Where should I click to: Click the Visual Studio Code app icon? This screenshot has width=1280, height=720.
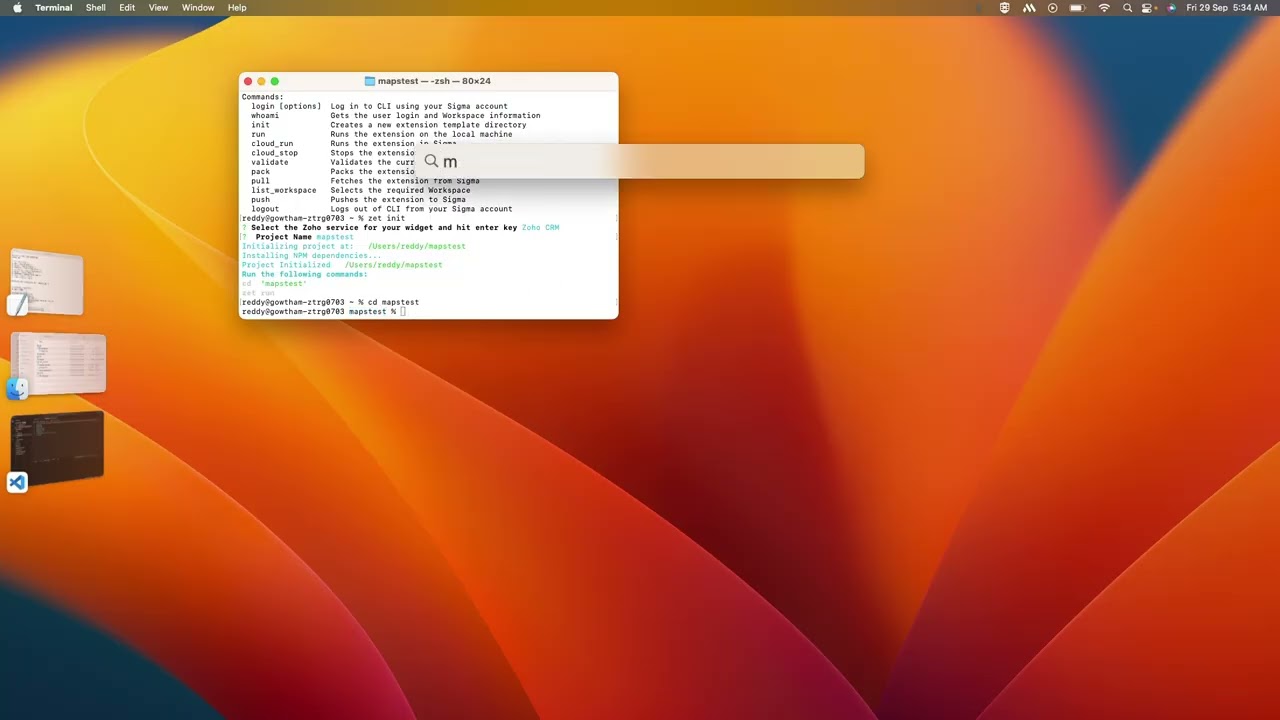pos(17,483)
